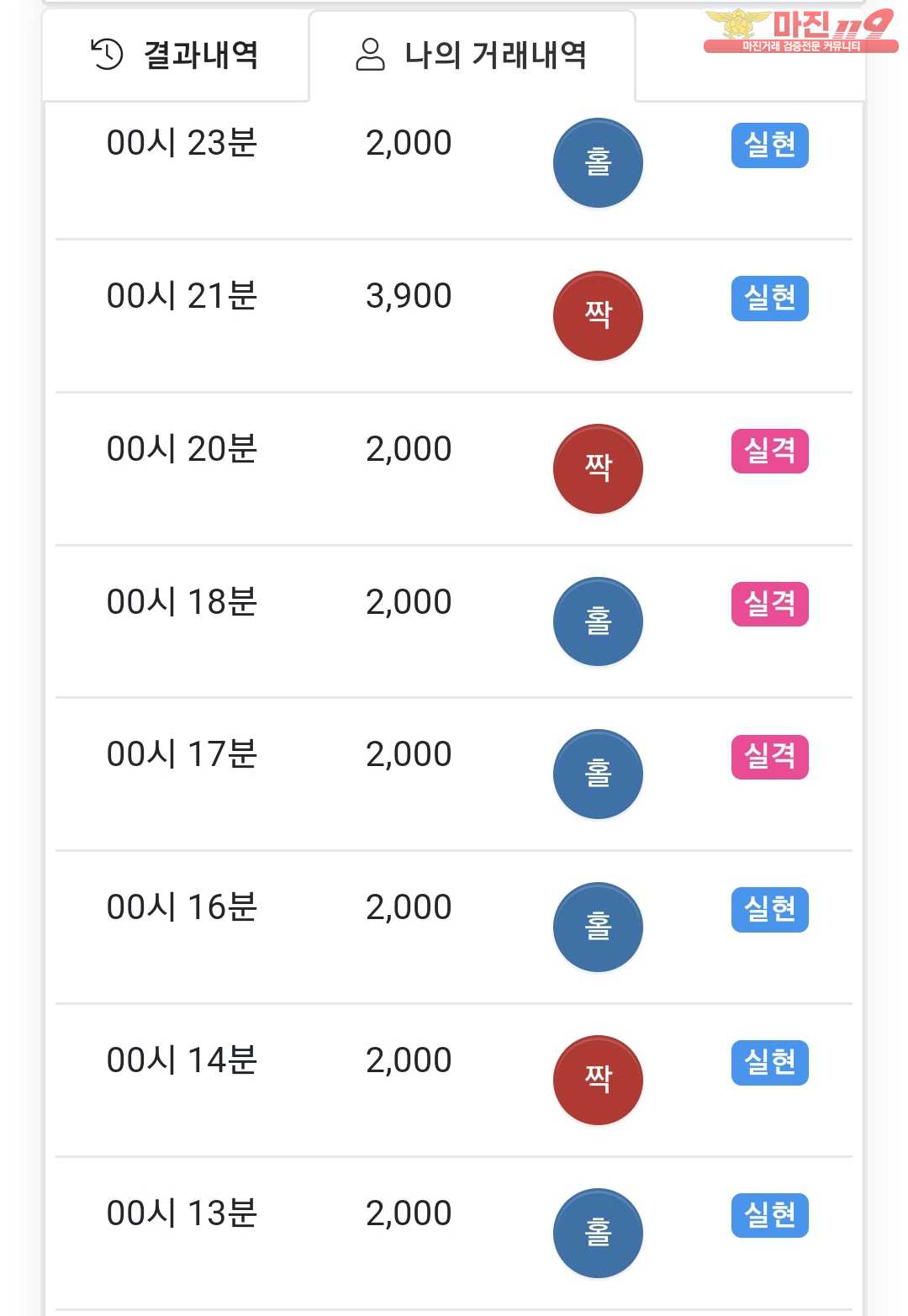Click the blue 홀 circle at 00시 13분
Screen dimensions: 908x1316
point(598,1233)
